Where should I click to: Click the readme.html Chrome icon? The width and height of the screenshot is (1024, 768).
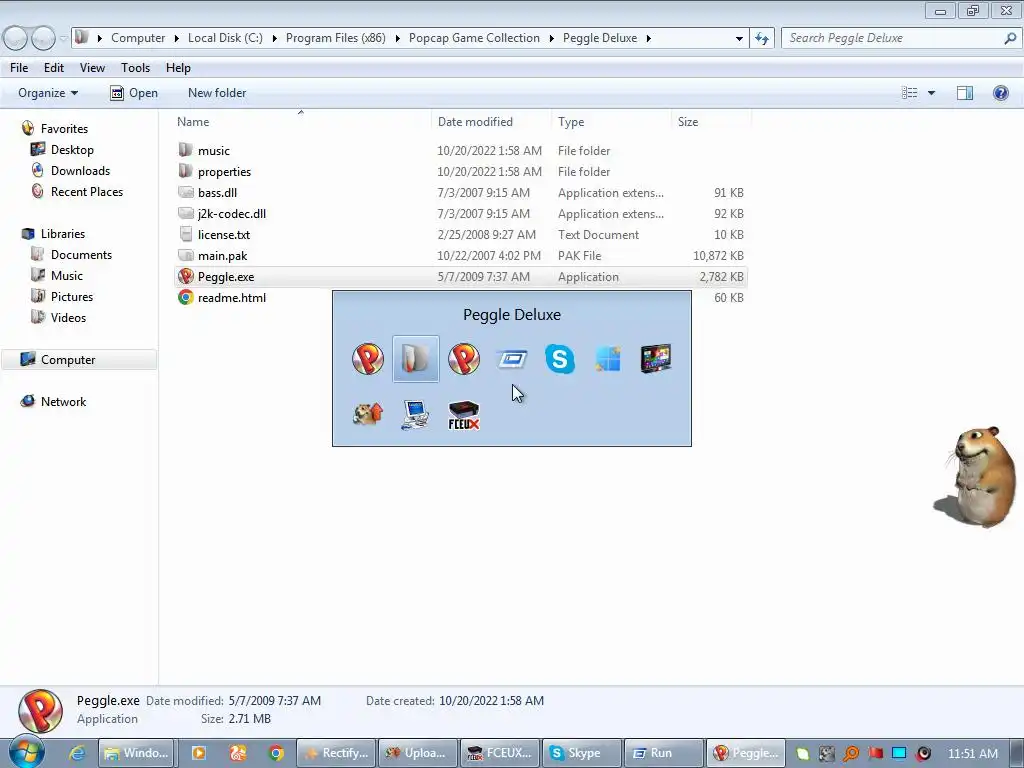click(x=186, y=297)
